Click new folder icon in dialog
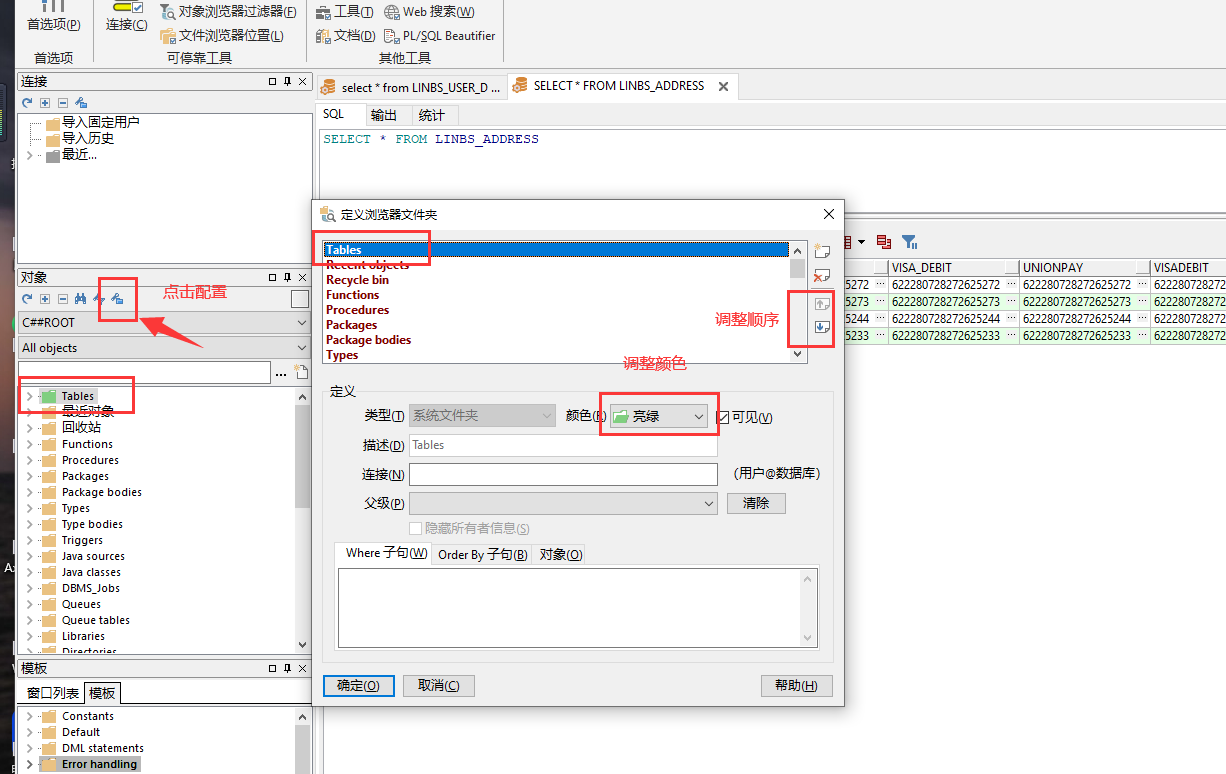This screenshot has width=1226, height=774. 822,250
